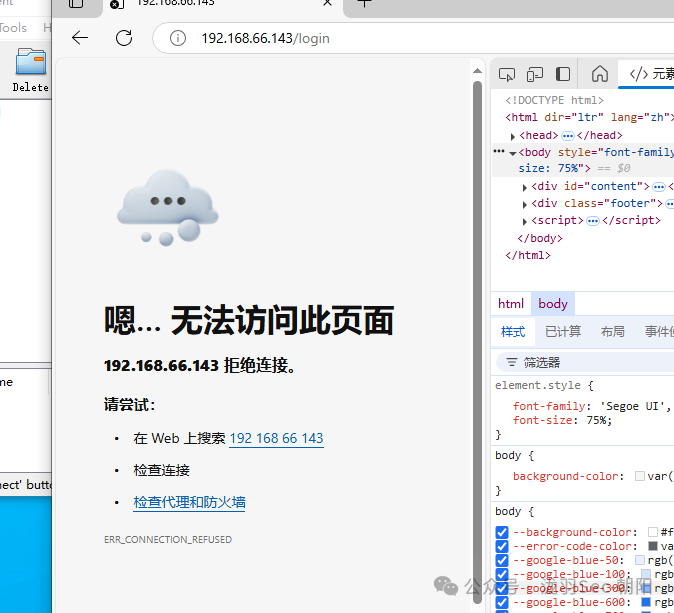
Task: Open the 检查代理和防火墙 link
Action: click(189, 502)
